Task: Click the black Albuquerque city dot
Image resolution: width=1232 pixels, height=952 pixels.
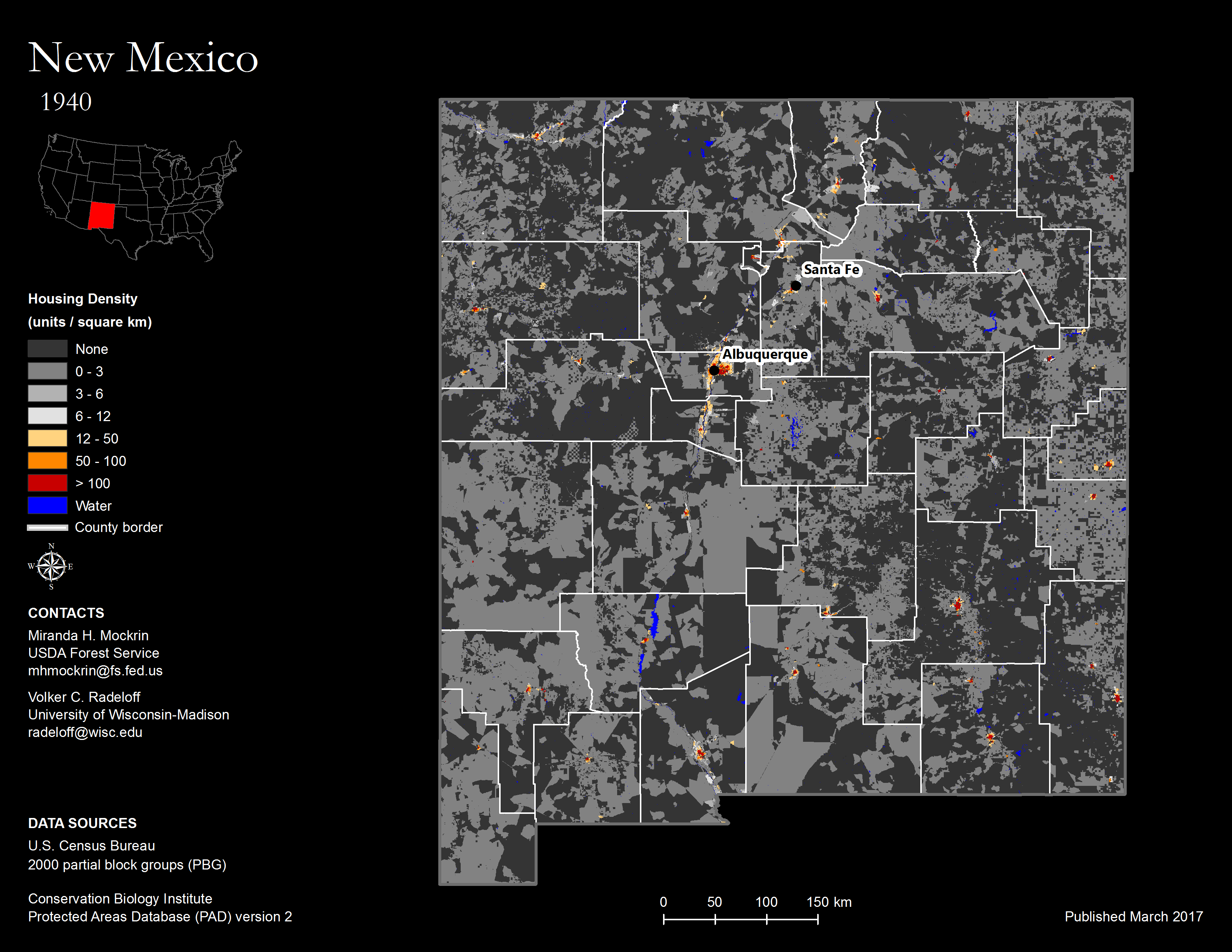Action: (714, 371)
